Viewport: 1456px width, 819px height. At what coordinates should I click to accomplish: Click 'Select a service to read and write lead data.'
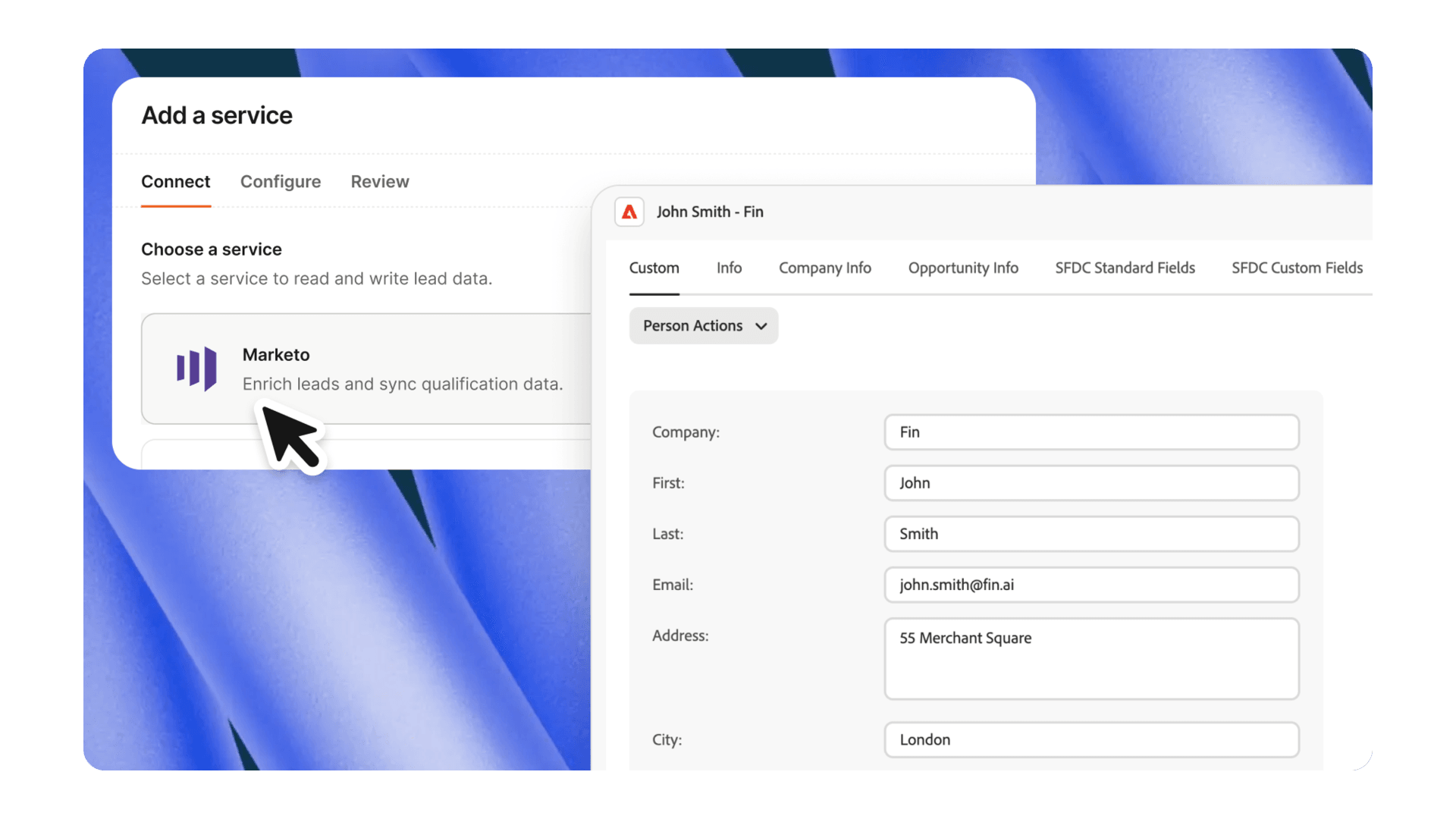(x=317, y=279)
